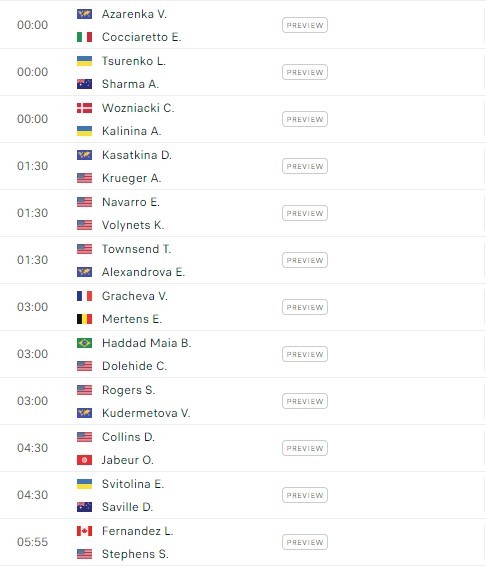
Task: Open preview for Gracheva vs Mertens match
Action: [x=305, y=307]
